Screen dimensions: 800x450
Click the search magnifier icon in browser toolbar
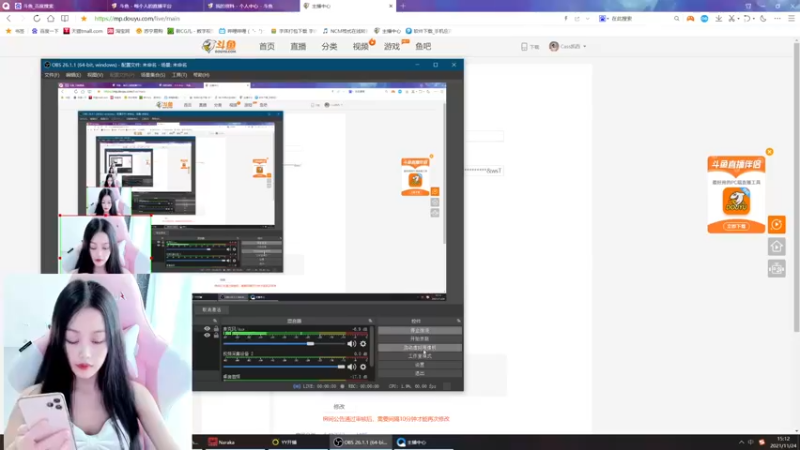677,18
